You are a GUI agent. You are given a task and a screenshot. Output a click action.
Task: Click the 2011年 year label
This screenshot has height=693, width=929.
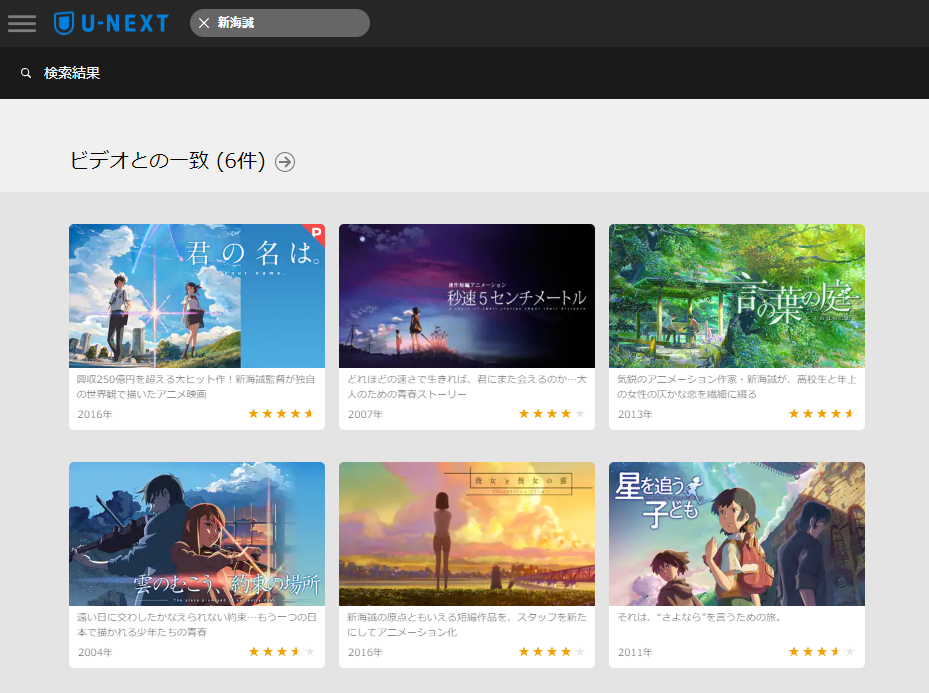tap(635, 653)
